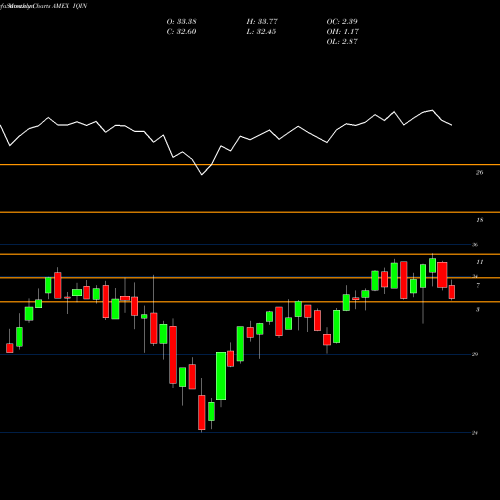Select the "OC: 2.39" reading
Image resolution: width=500 pixels, height=500 pixels.
point(342,22)
